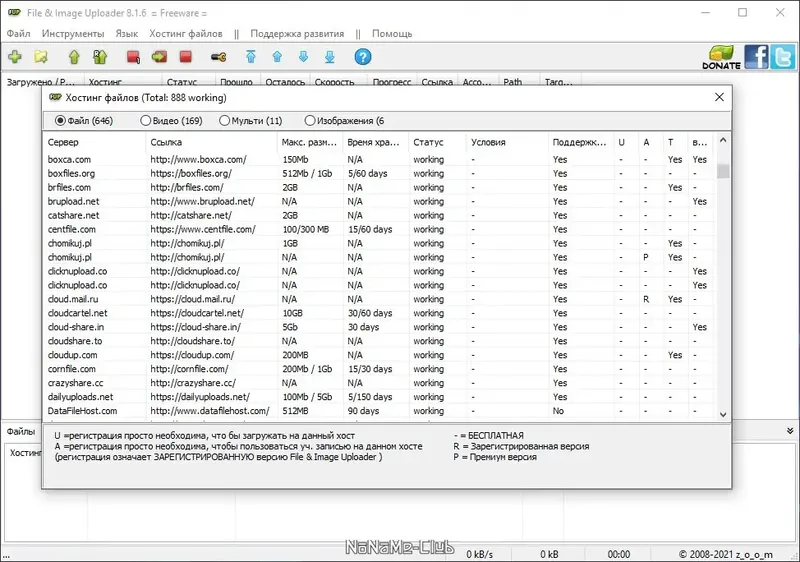Click the hosting list scrollbar thumb

723,171
